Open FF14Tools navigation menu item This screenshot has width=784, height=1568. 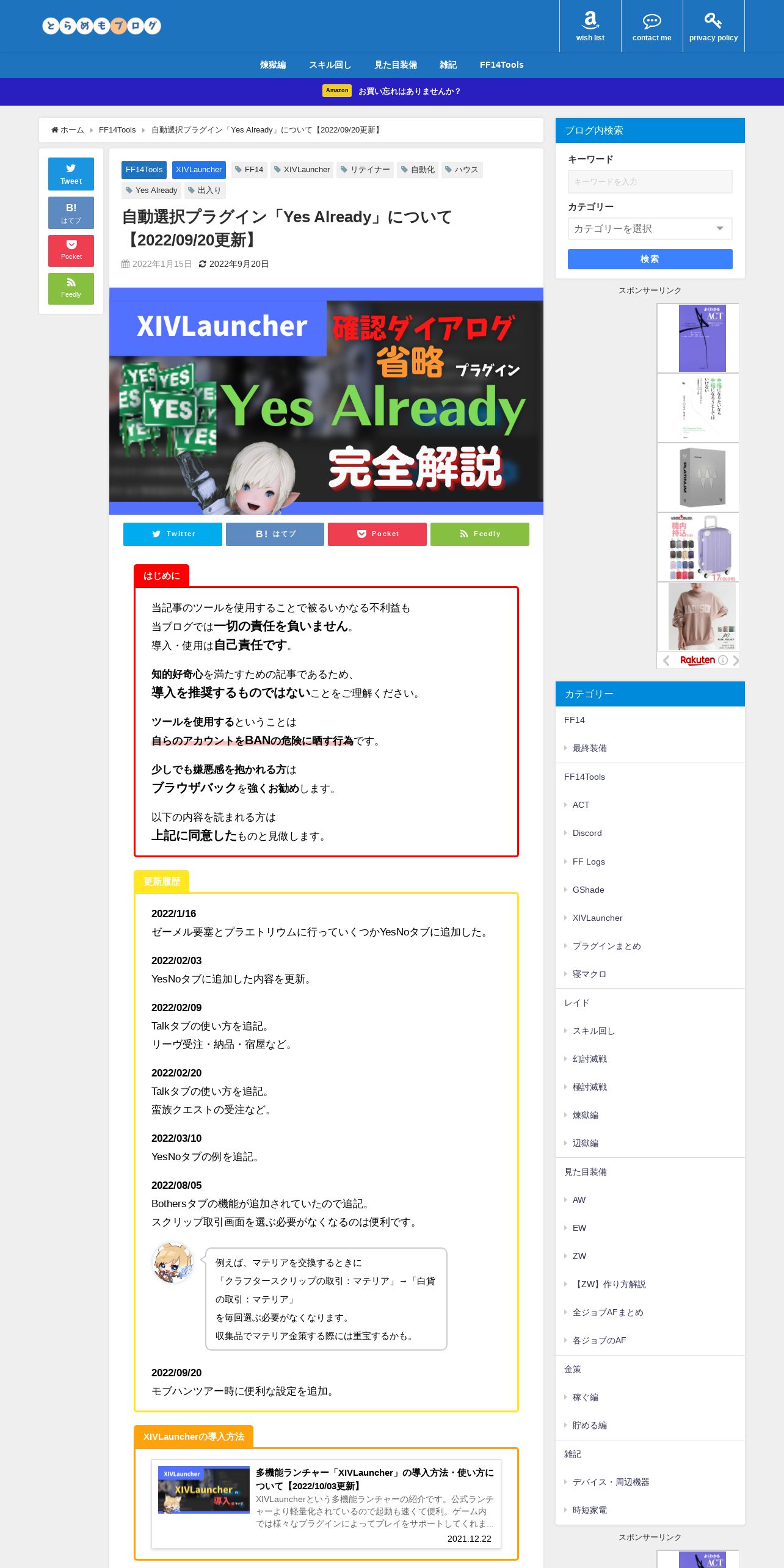[x=501, y=65]
